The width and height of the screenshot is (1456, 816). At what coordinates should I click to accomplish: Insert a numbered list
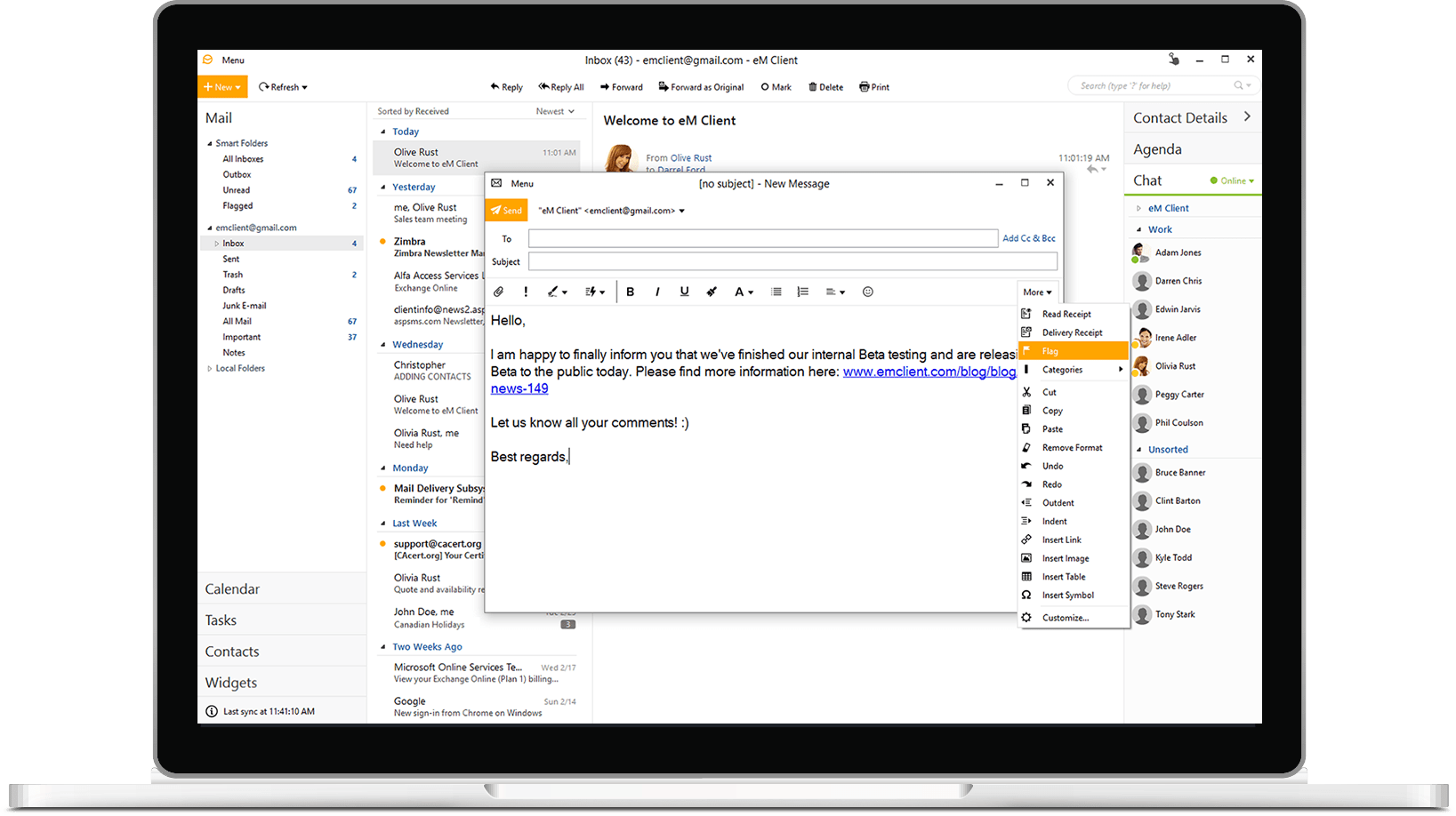(803, 292)
